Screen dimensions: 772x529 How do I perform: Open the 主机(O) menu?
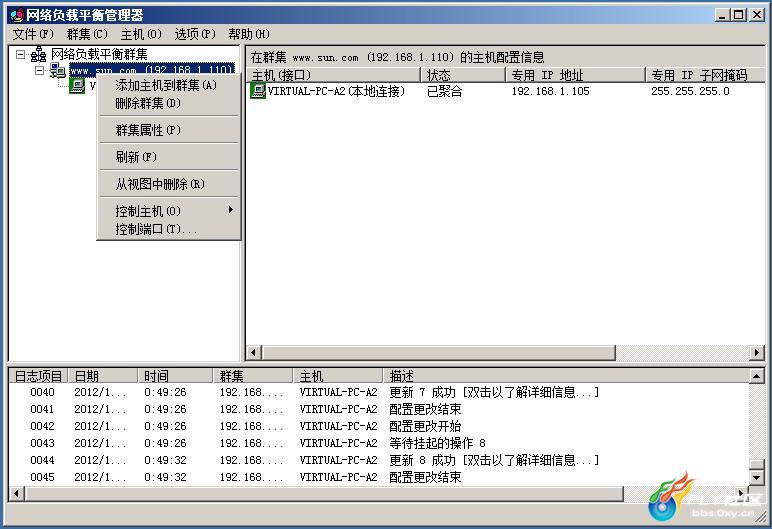pyautogui.click(x=141, y=34)
